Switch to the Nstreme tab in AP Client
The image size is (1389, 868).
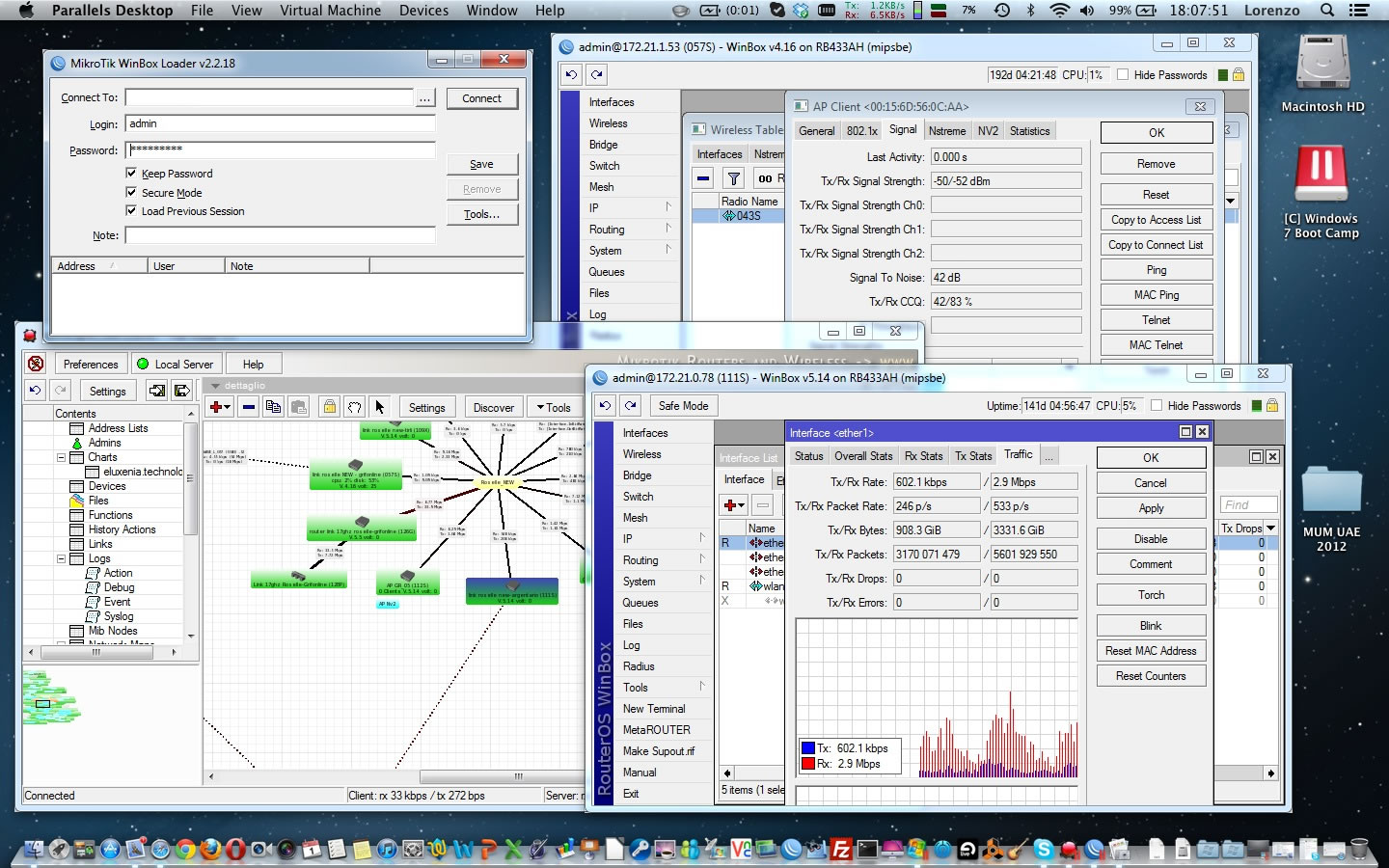click(946, 131)
